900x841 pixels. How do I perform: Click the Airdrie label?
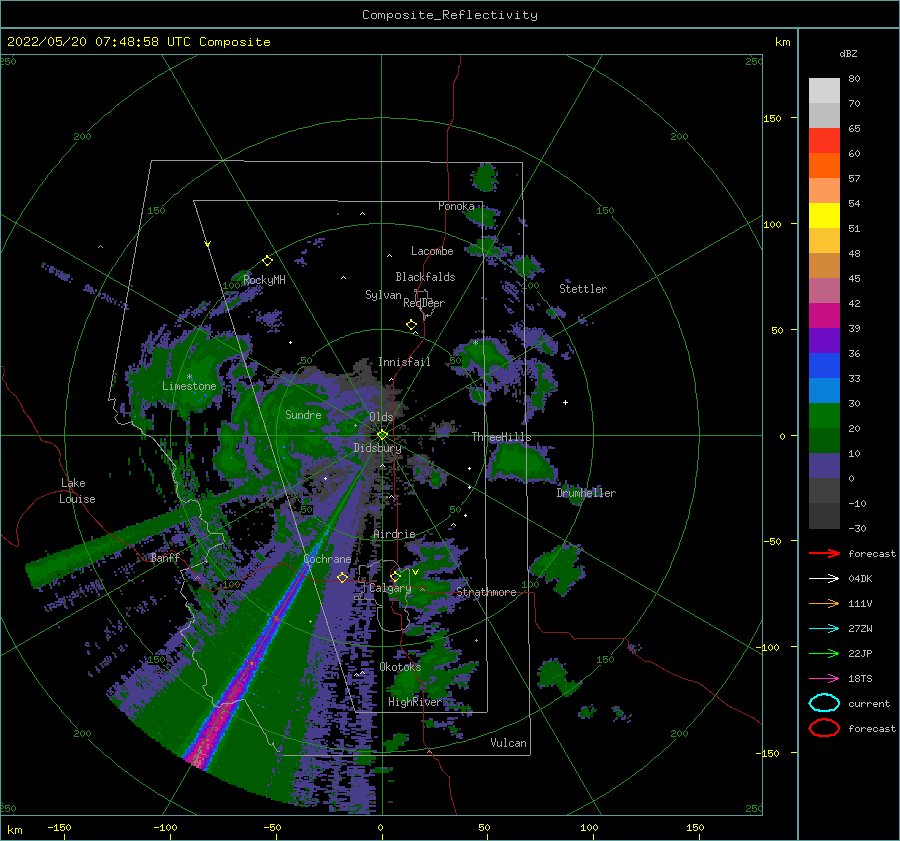tap(394, 534)
